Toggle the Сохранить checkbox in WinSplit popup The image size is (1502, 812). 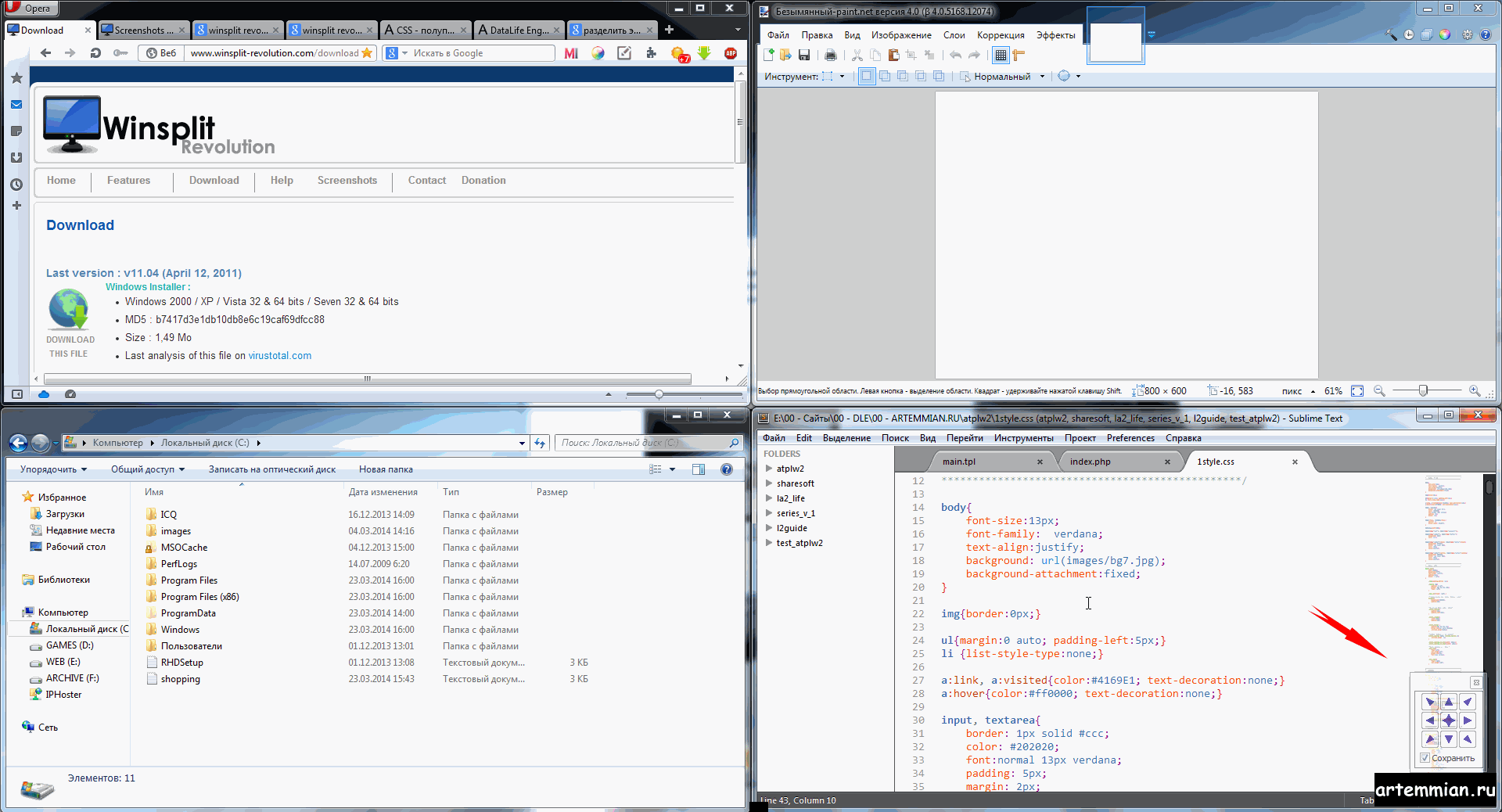tap(1425, 758)
